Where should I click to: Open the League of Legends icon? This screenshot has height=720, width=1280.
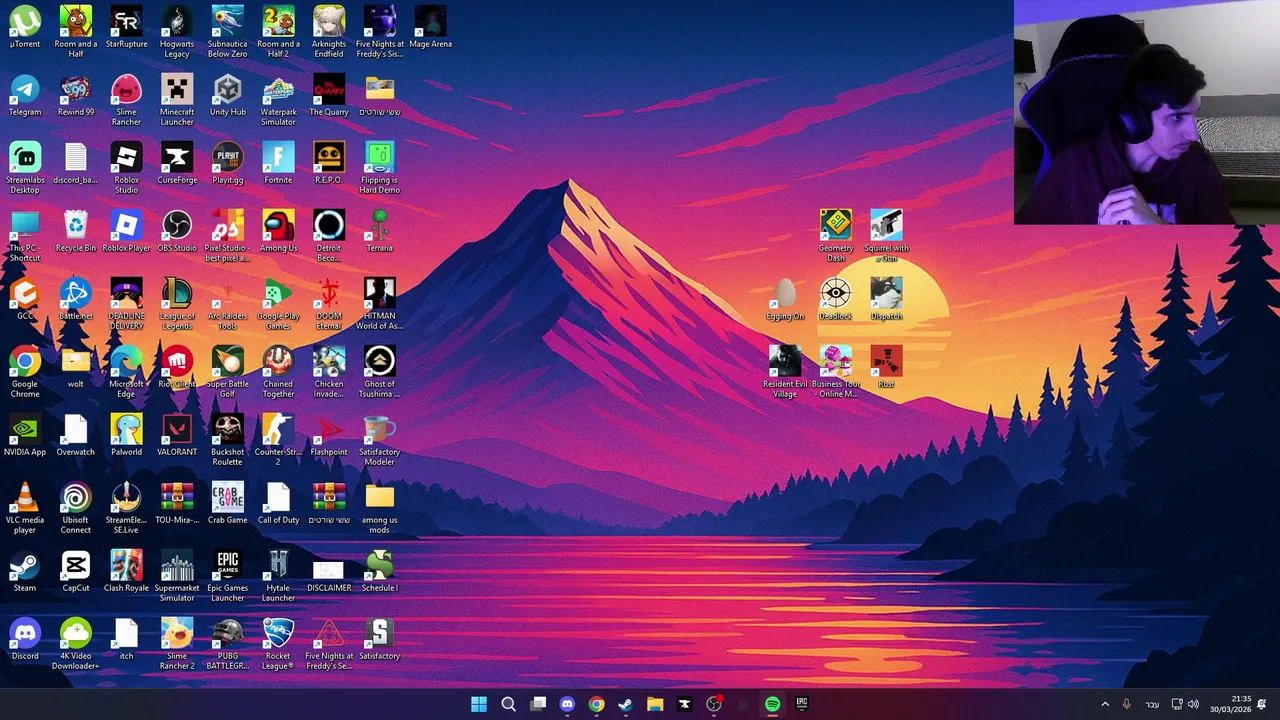click(177, 304)
